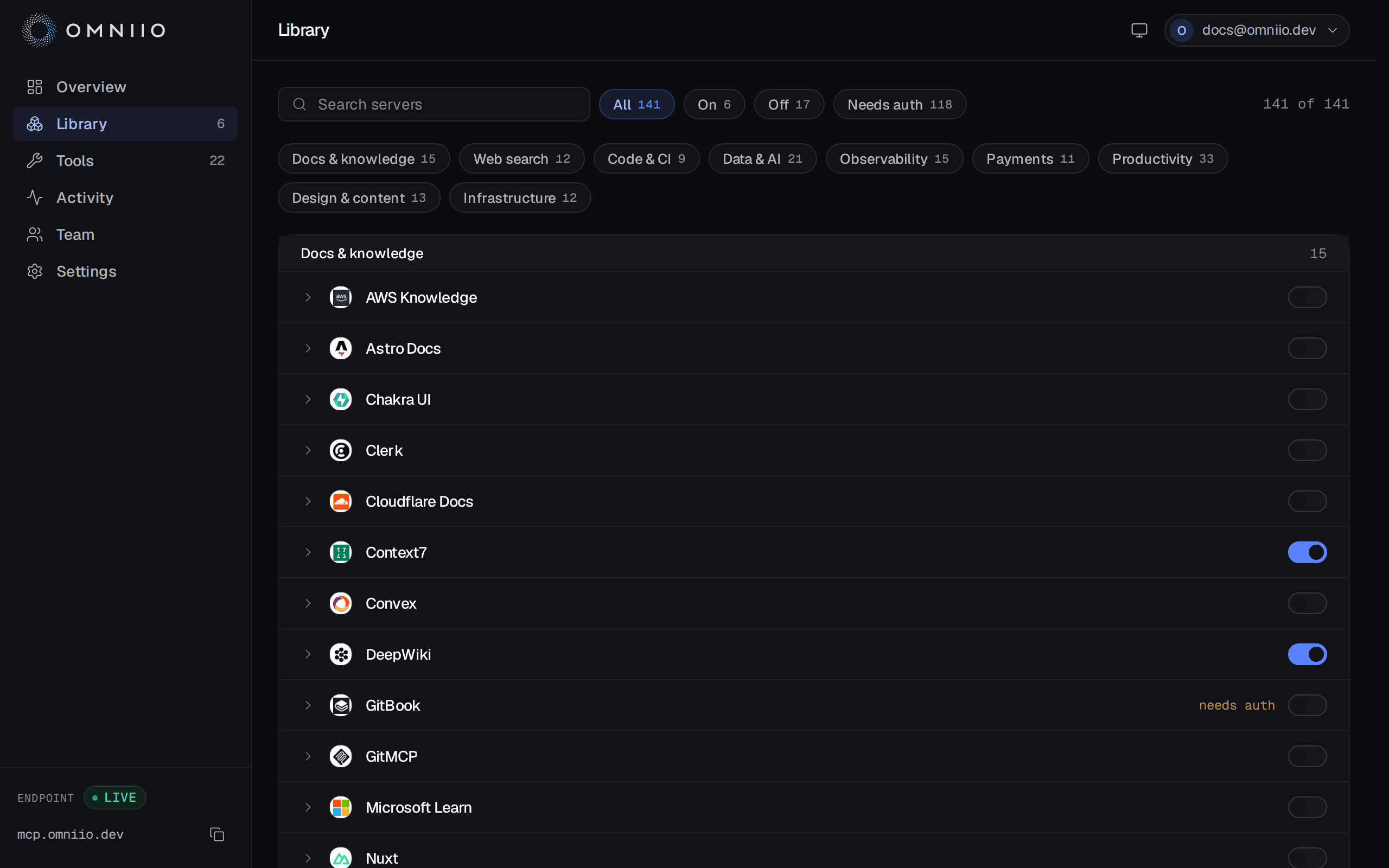
Task: Filter by Code & CI category
Action: (646, 158)
